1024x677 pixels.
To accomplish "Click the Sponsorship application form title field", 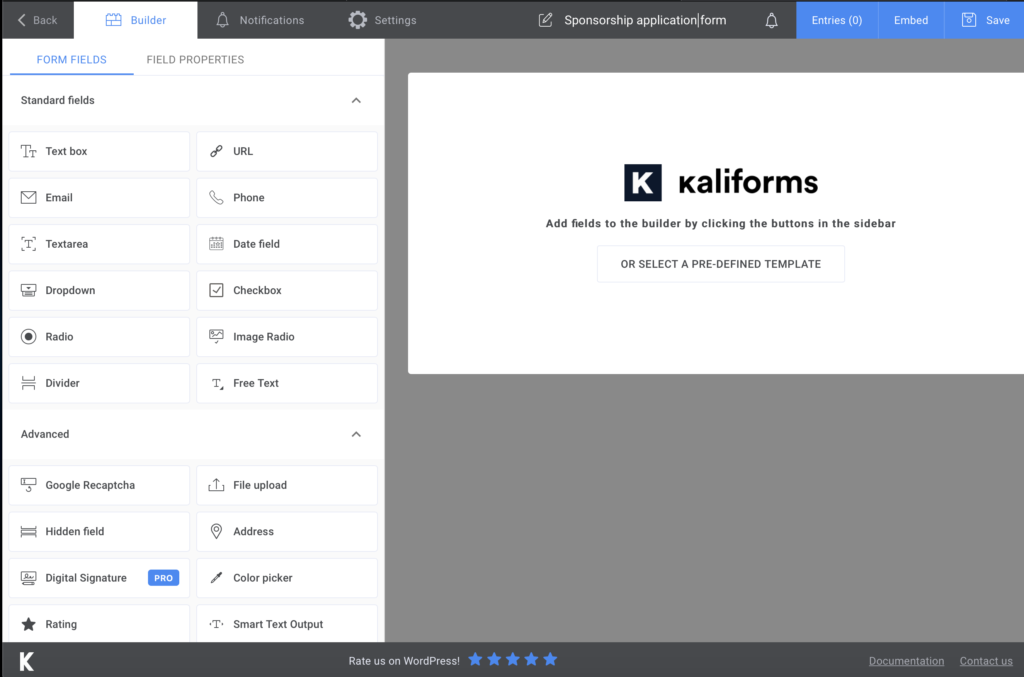I will pyautogui.click(x=645, y=20).
